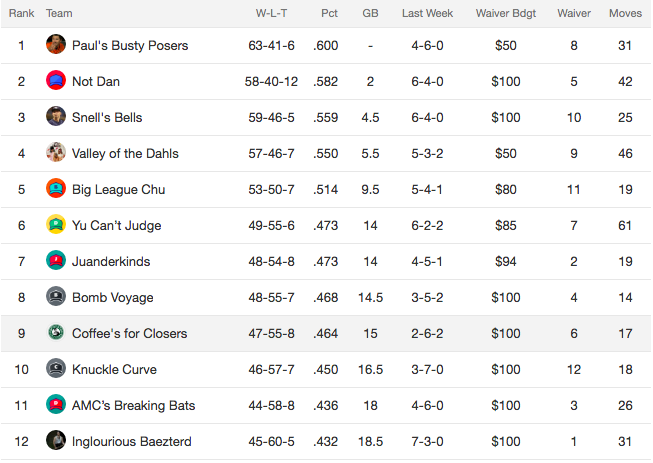Go to Knuckle Curve team name

tap(114, 370)
